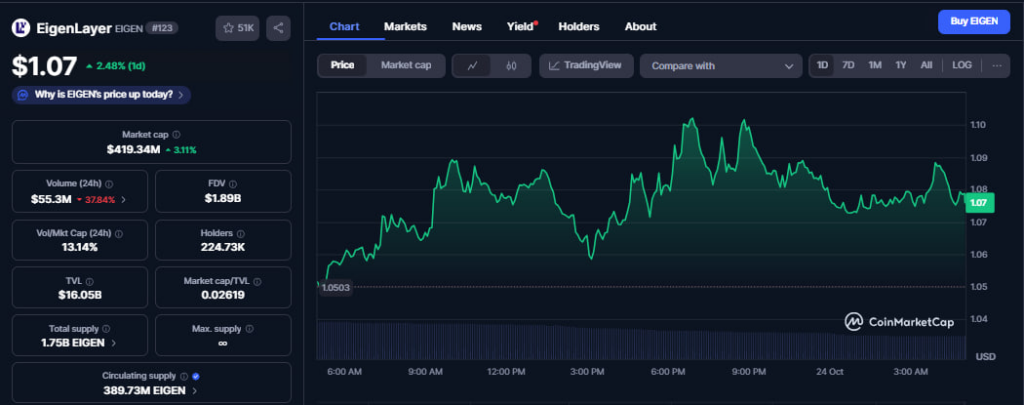
Task: Open the three-dot more options menu
Action: point(997,65)
